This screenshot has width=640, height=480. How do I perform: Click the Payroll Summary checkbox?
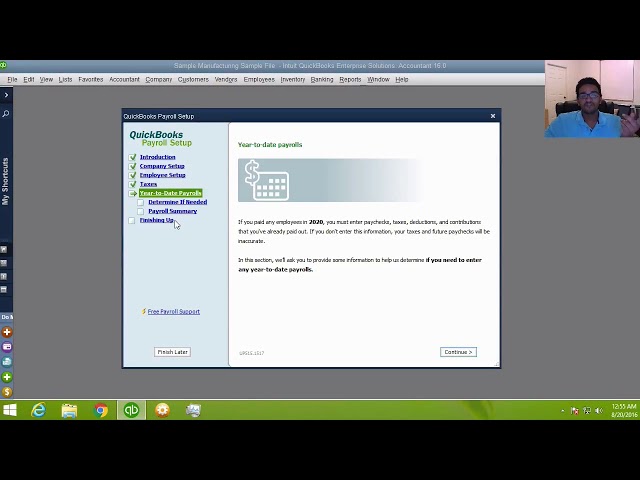[140, 211]
